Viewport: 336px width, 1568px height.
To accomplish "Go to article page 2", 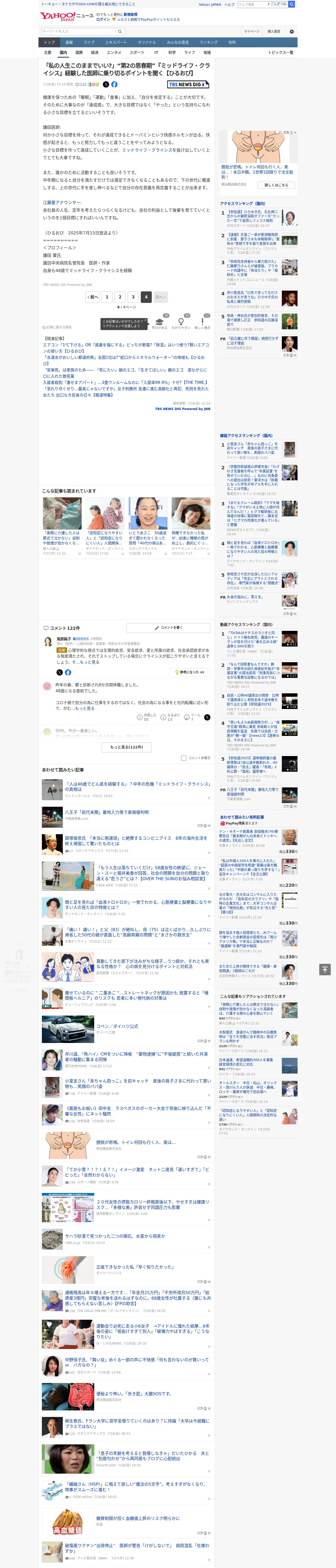I will point(120,297).
